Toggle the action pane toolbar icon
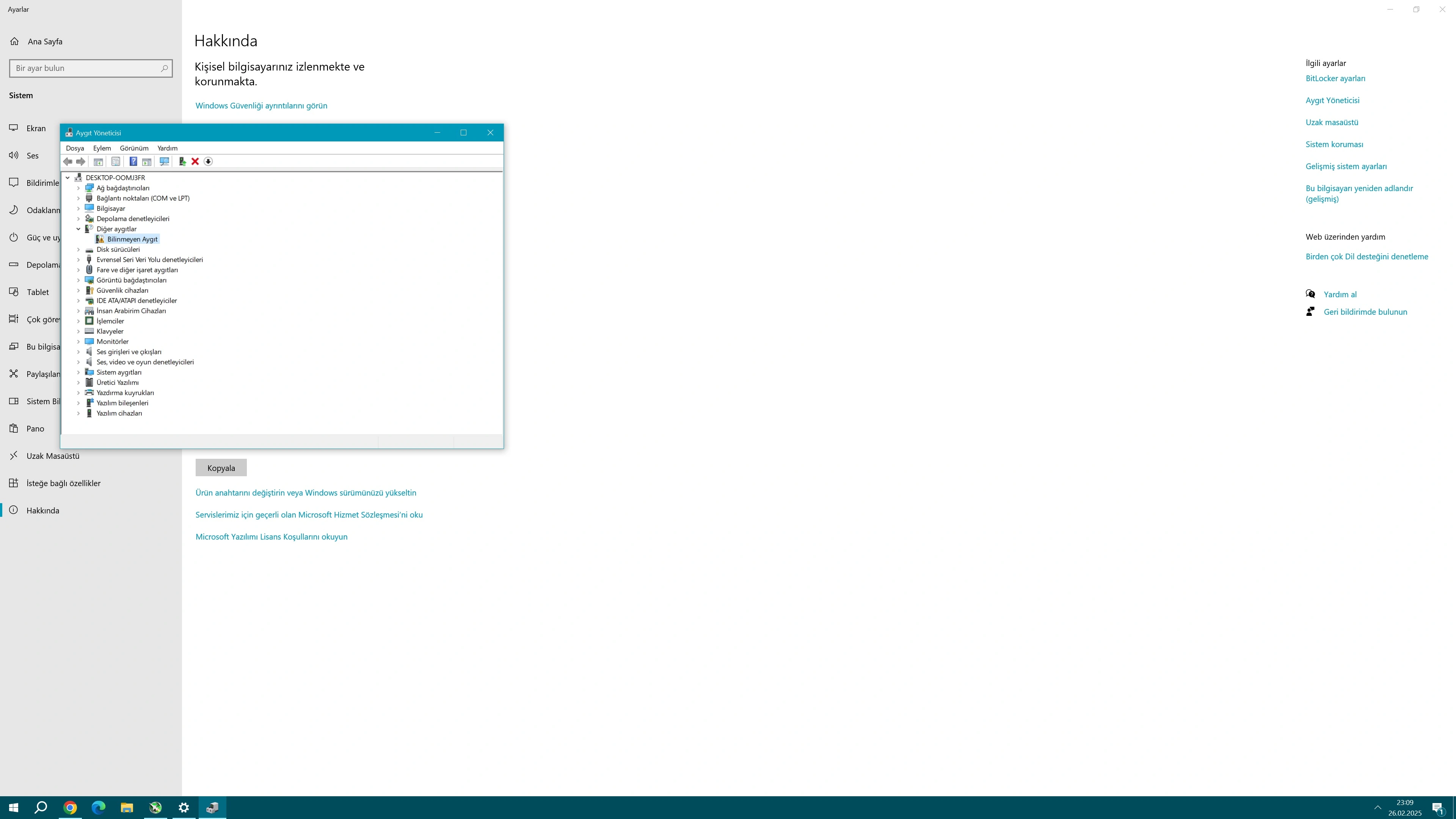Viewport: 1456px width, 819px height. click(x=147, y=162)
